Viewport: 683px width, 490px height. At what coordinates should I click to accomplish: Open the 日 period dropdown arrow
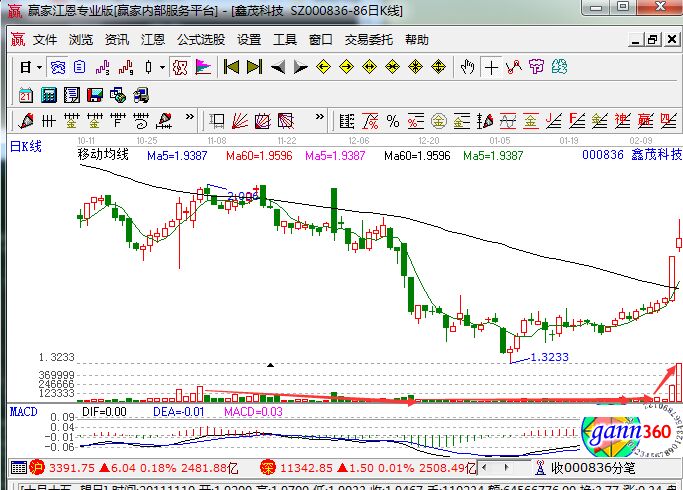[x=39, y=67]
